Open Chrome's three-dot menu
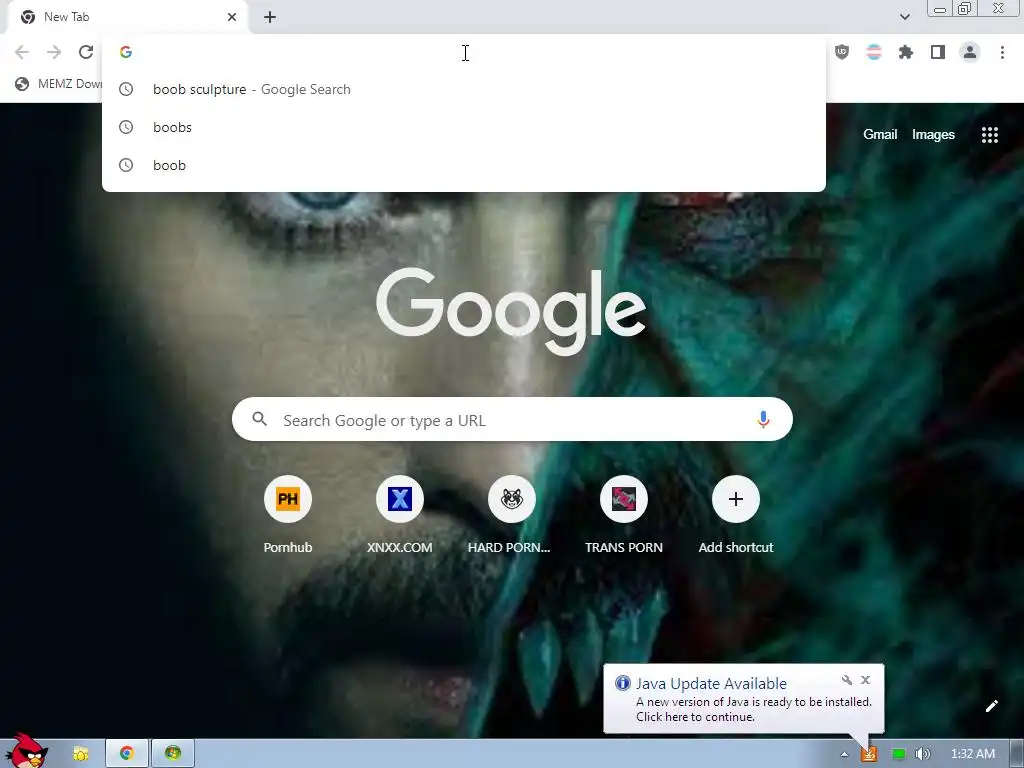This screenshot has height=768, width=1024. click(1002, 52)
